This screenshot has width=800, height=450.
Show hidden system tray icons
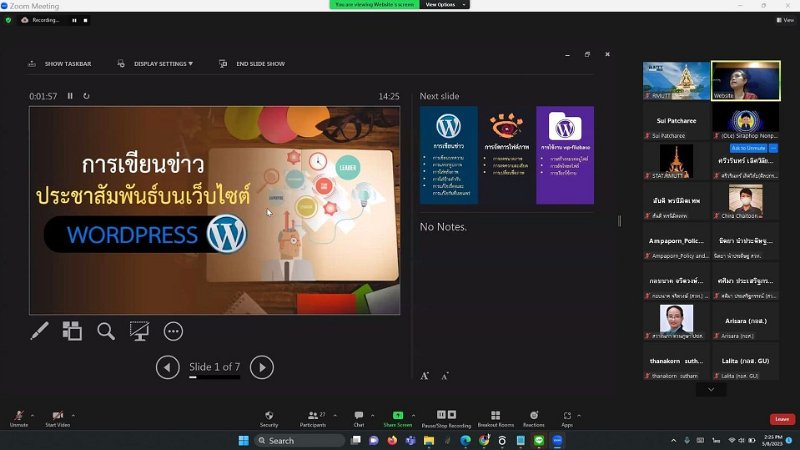point(673,440)
